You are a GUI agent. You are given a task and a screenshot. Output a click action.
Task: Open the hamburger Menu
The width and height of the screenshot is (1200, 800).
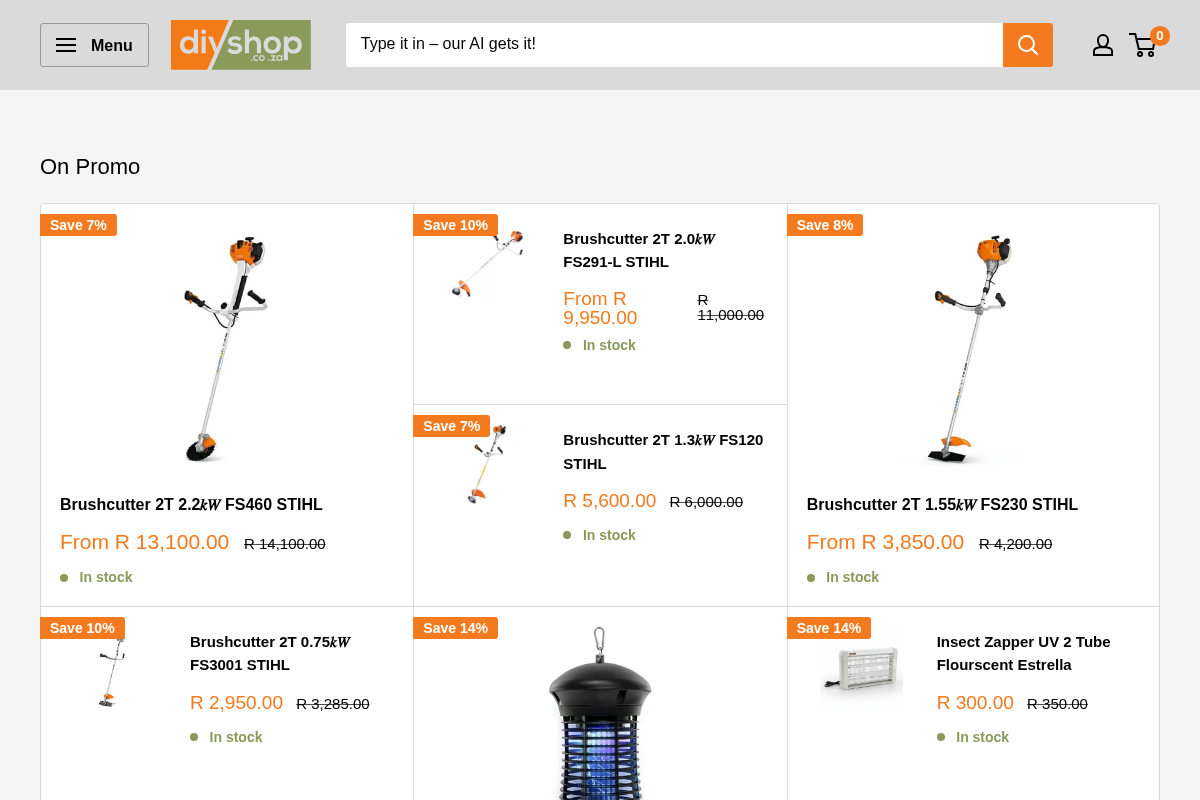[94, 45]
